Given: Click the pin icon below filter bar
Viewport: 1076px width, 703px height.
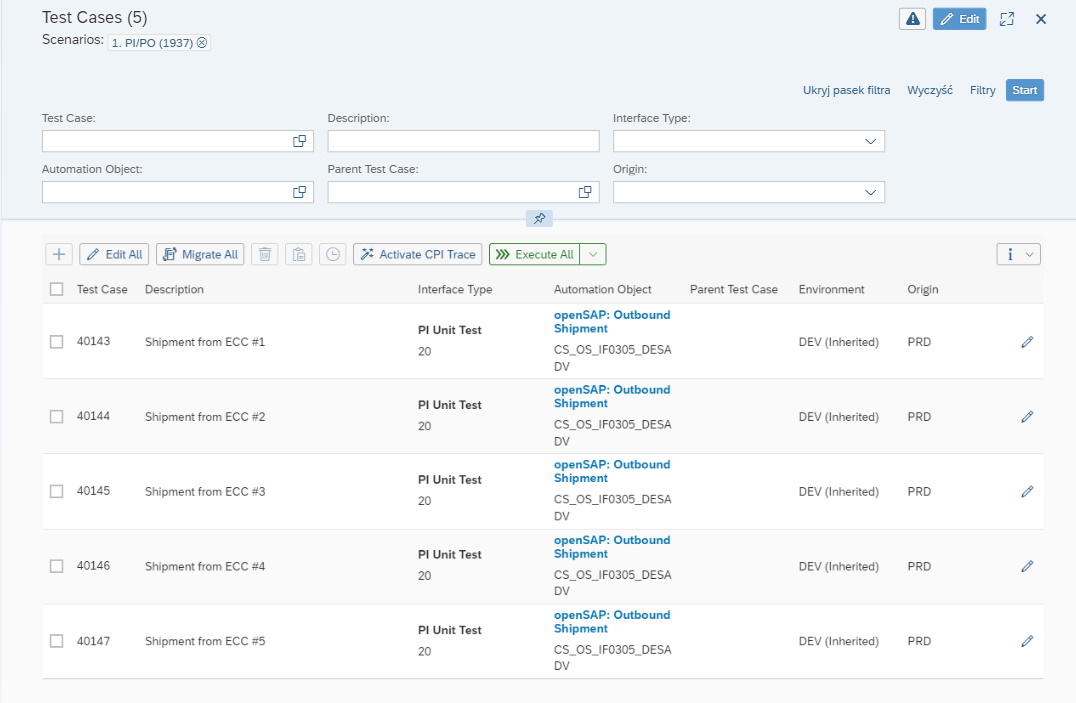Looking at the screenshot, I should tap(539, 218).
